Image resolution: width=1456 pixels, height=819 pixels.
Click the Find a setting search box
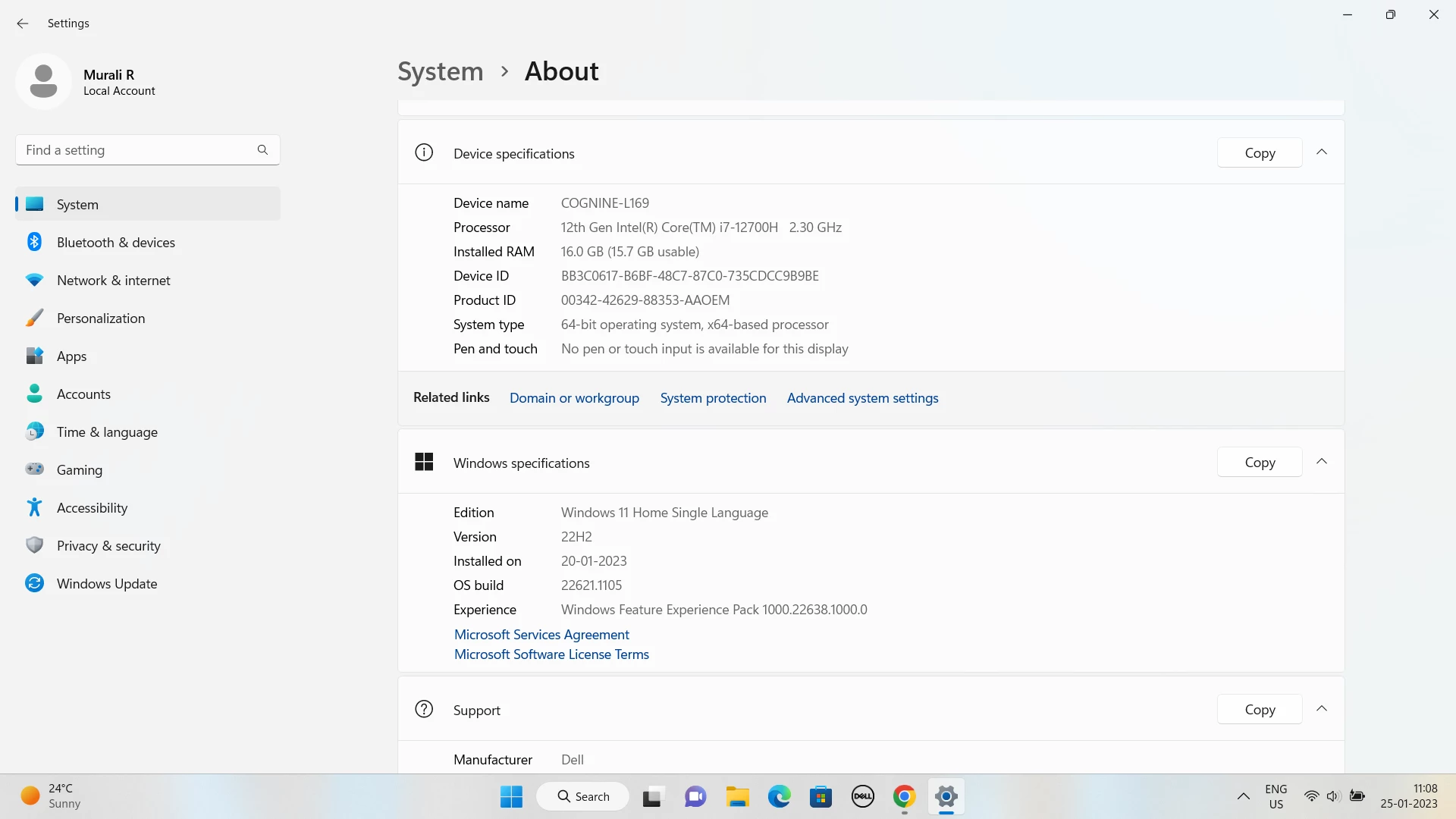[136, 149]
